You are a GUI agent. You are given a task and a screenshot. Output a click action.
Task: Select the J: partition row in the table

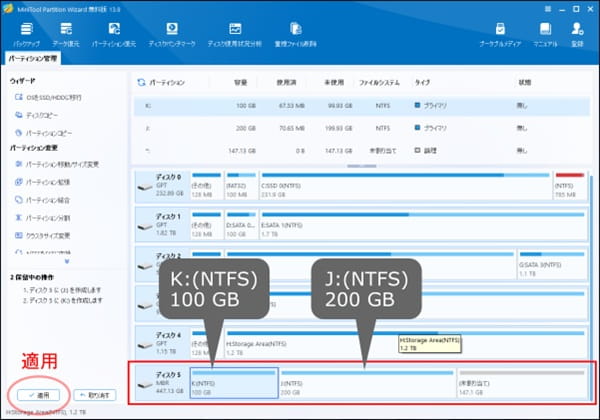tap(362, 128)
